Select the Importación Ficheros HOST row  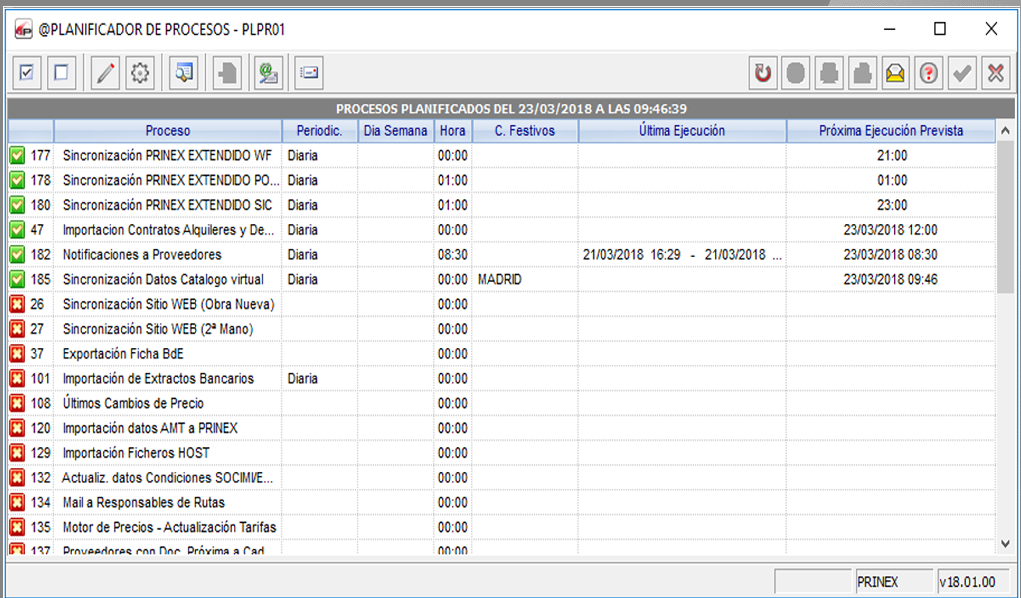click(x=200, y=452)
